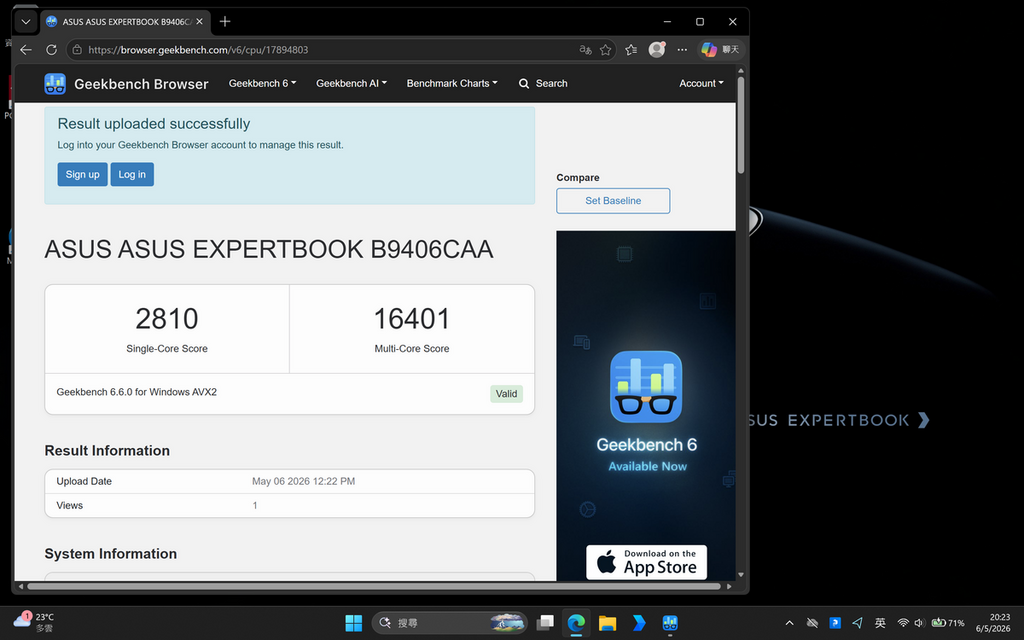The width and height of the screenshot is (1024, 640).
Task: View site information lock icon
Action: [77, 50]
